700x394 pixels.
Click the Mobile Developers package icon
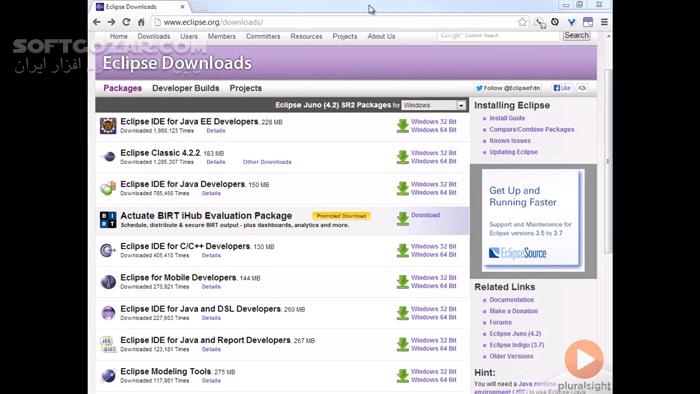coord(108,282)
